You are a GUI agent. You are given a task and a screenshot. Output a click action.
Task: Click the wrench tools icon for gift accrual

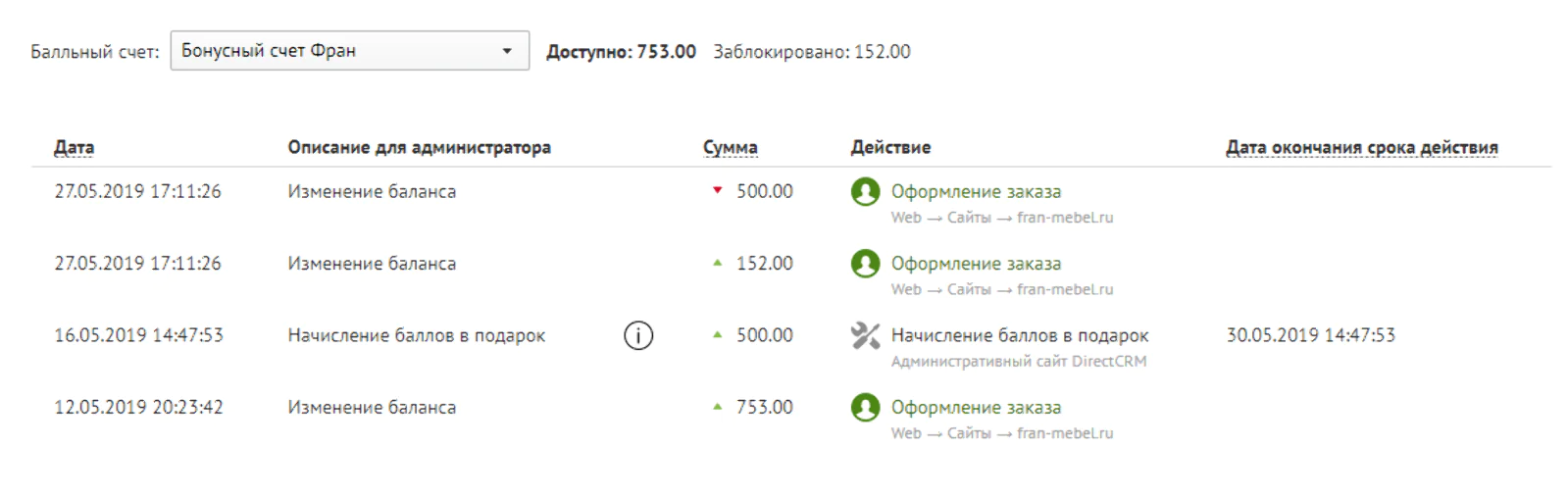point(865,336)
